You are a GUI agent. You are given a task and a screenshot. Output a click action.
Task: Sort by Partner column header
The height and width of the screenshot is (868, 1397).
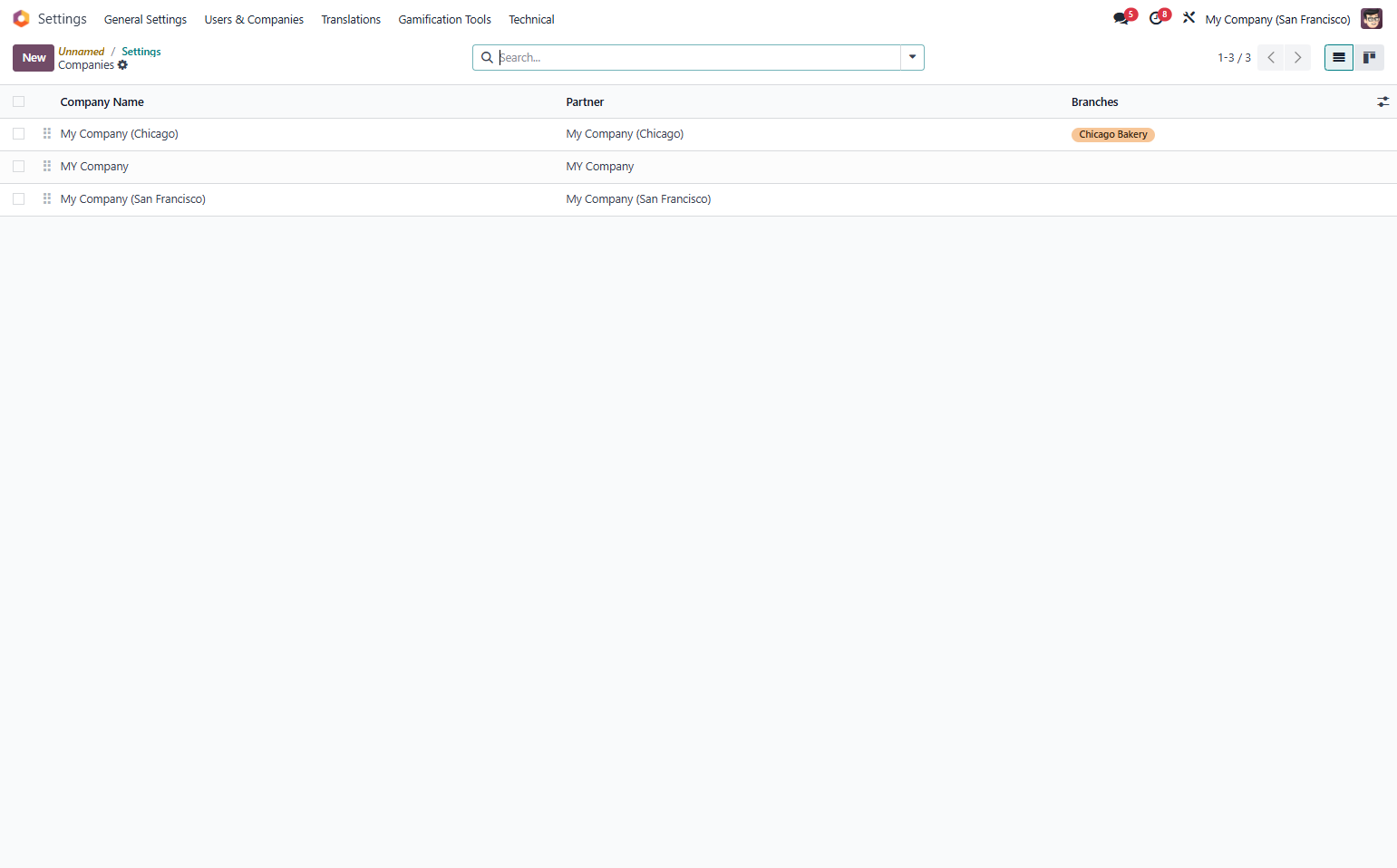(x=585, y=102)
